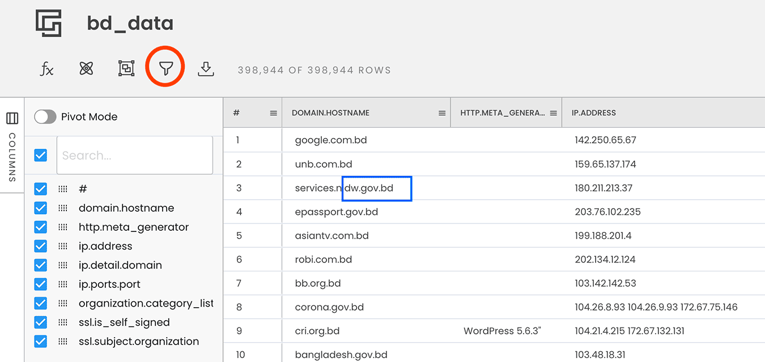Uncheck the organization.category_list column checkbox

(x=40, y=303)
